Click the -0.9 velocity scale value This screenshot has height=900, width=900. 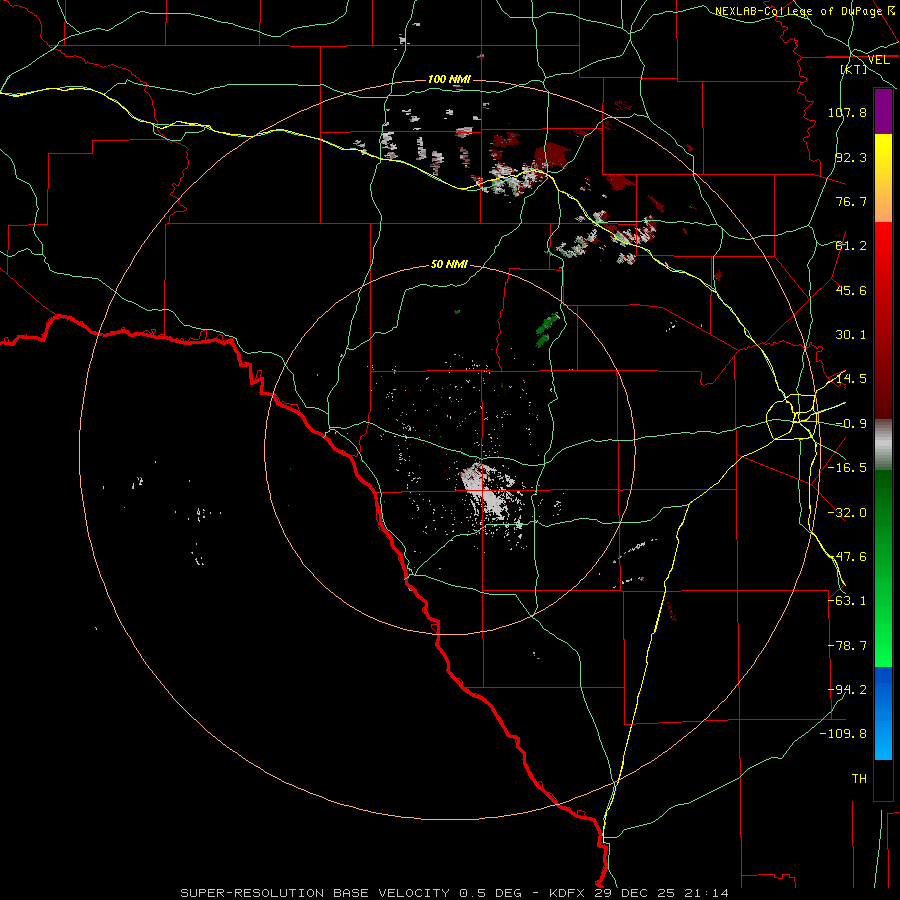(x=851, y=424)
